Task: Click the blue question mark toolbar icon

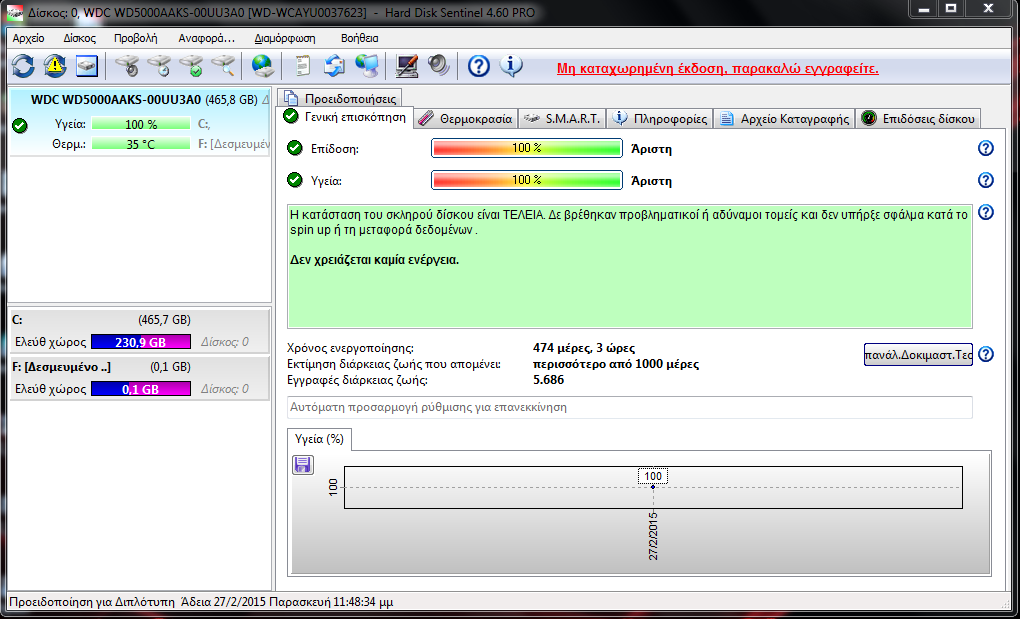Action: 479,66
